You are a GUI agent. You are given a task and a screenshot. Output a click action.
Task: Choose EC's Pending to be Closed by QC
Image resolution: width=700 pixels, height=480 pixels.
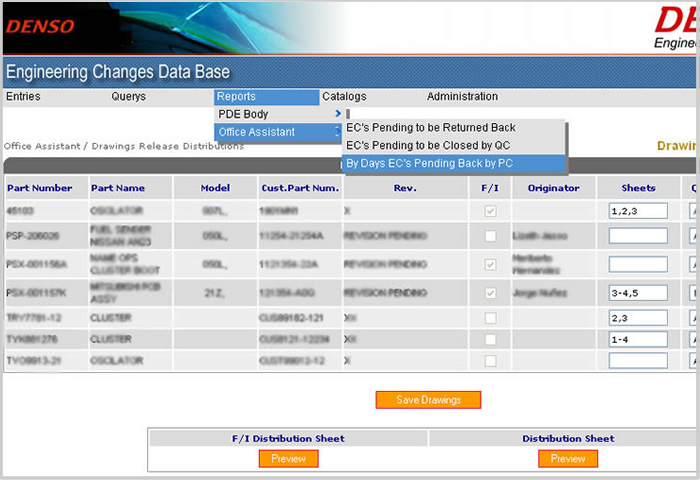tap(428, 145)
